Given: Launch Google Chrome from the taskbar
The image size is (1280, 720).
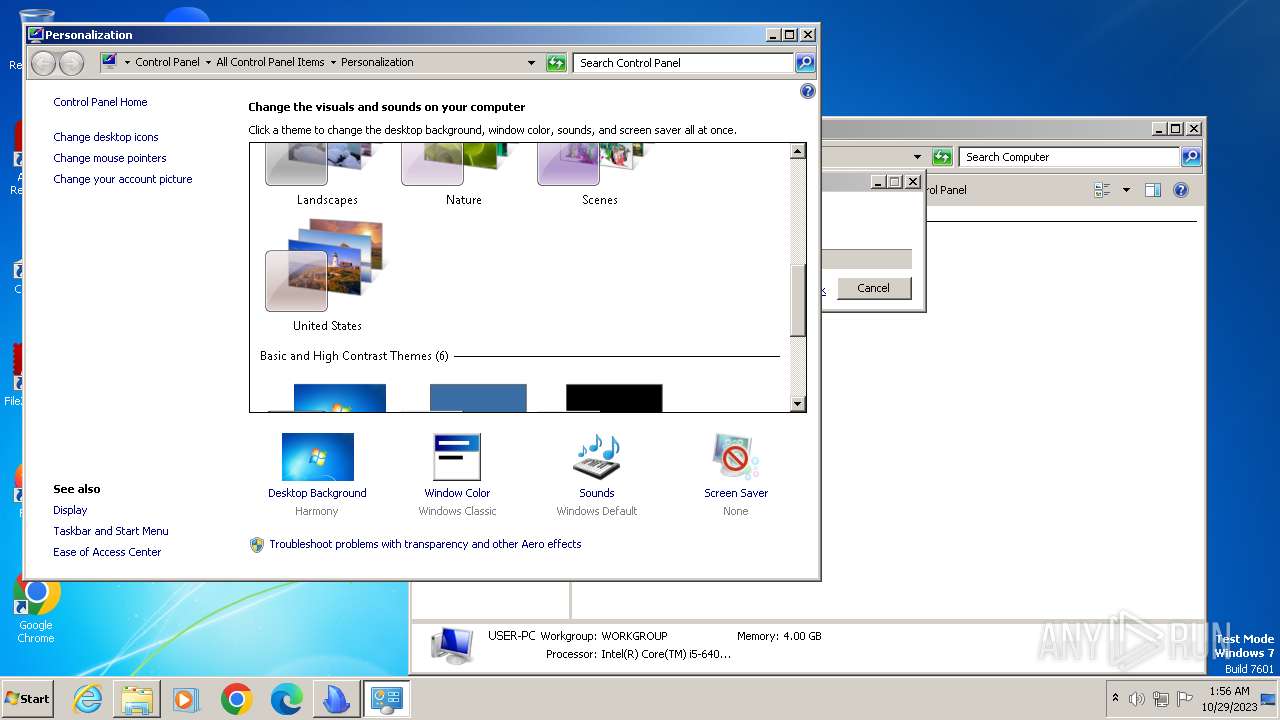Looking at the screenshot, I should pos(236,699).
